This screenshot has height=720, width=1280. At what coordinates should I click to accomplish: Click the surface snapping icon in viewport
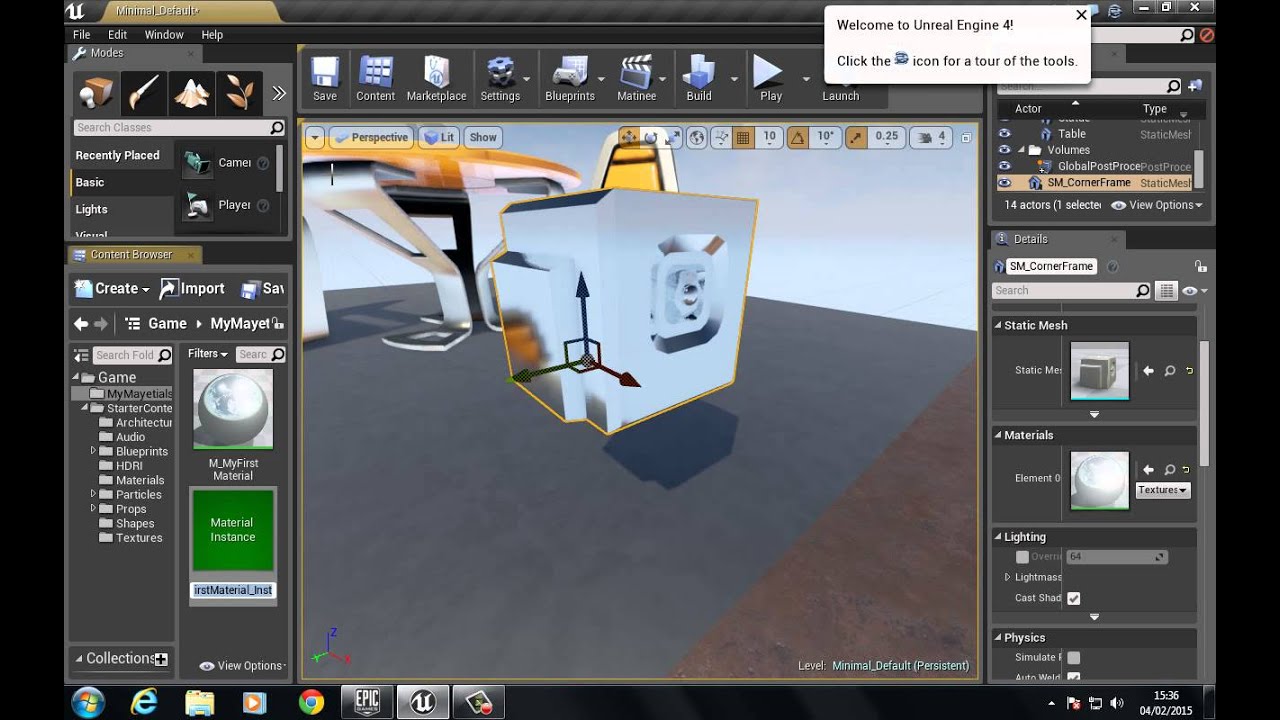coord(720,137)
